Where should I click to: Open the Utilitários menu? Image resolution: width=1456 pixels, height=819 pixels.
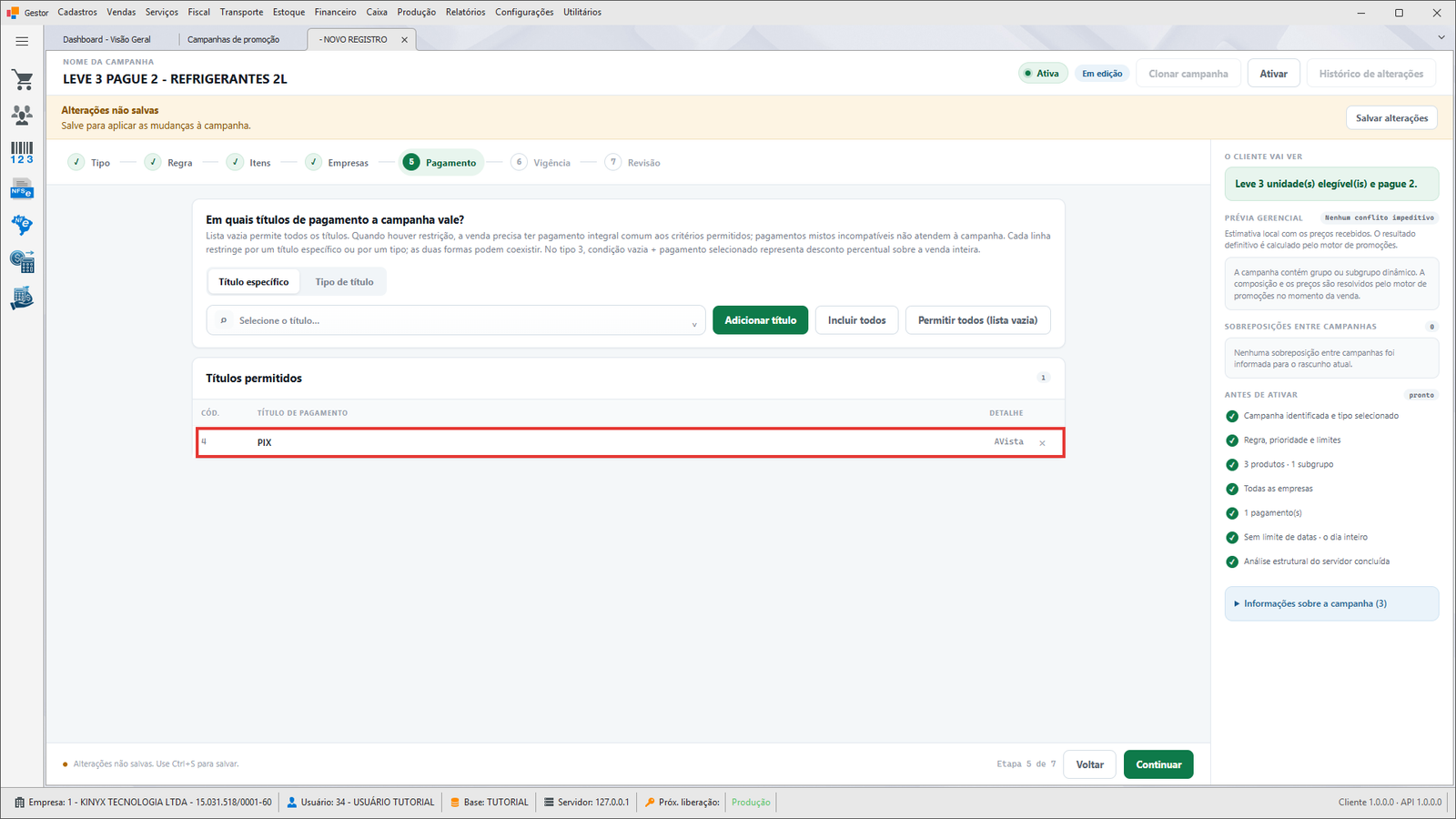pyautogui.click(x=582, y=12)
